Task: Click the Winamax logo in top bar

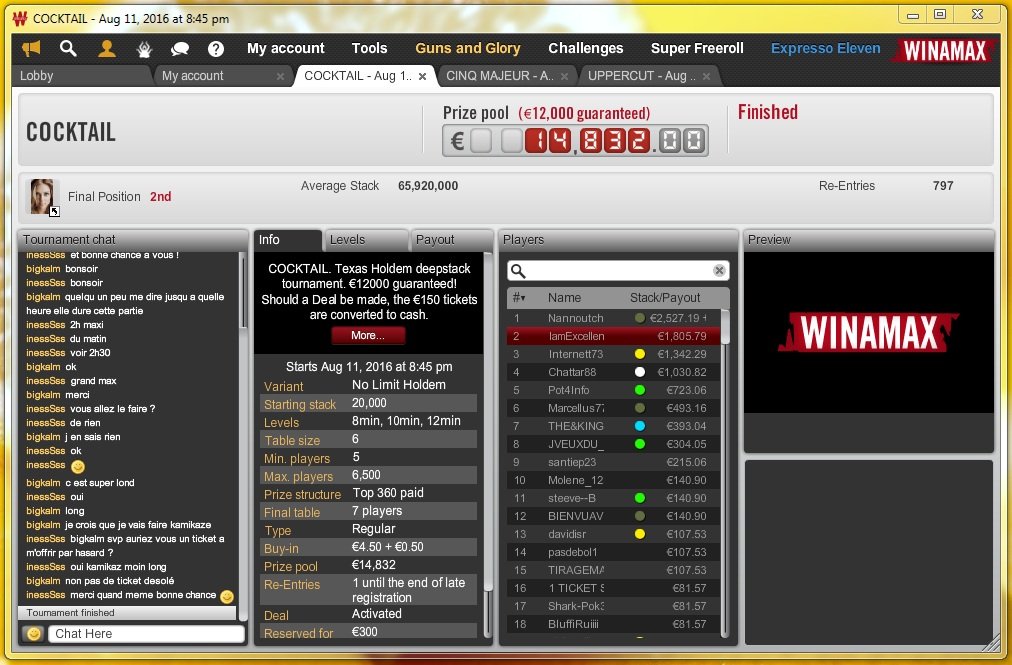Action: point(944,50)
